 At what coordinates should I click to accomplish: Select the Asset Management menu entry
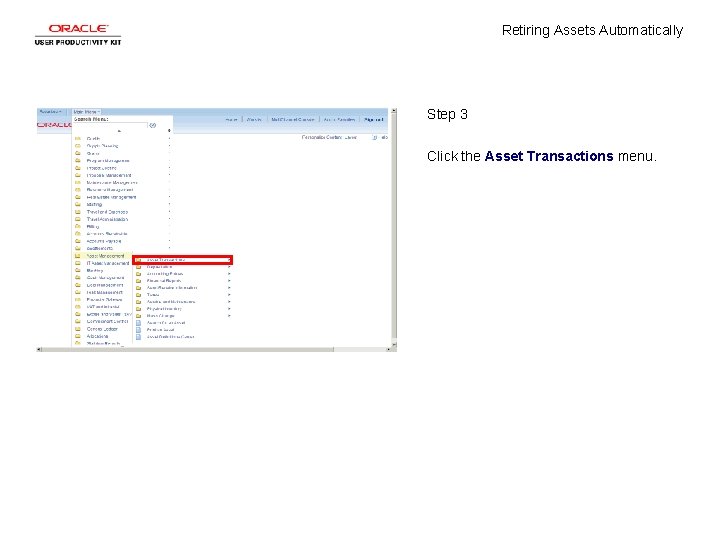click(105, 256)
